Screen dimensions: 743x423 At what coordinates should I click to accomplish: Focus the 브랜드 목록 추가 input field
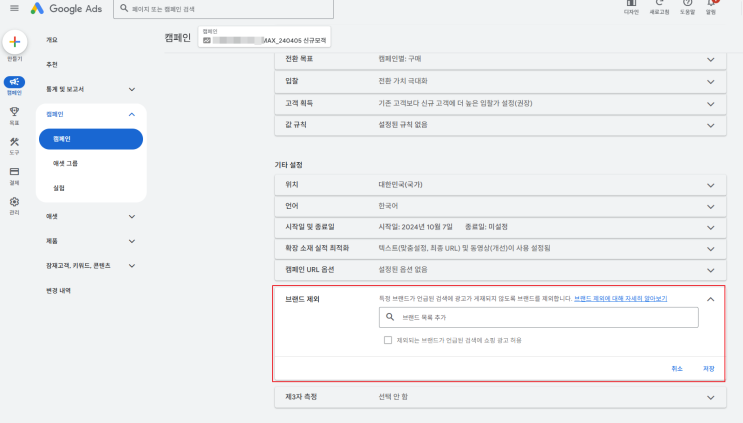pos(538,317)
